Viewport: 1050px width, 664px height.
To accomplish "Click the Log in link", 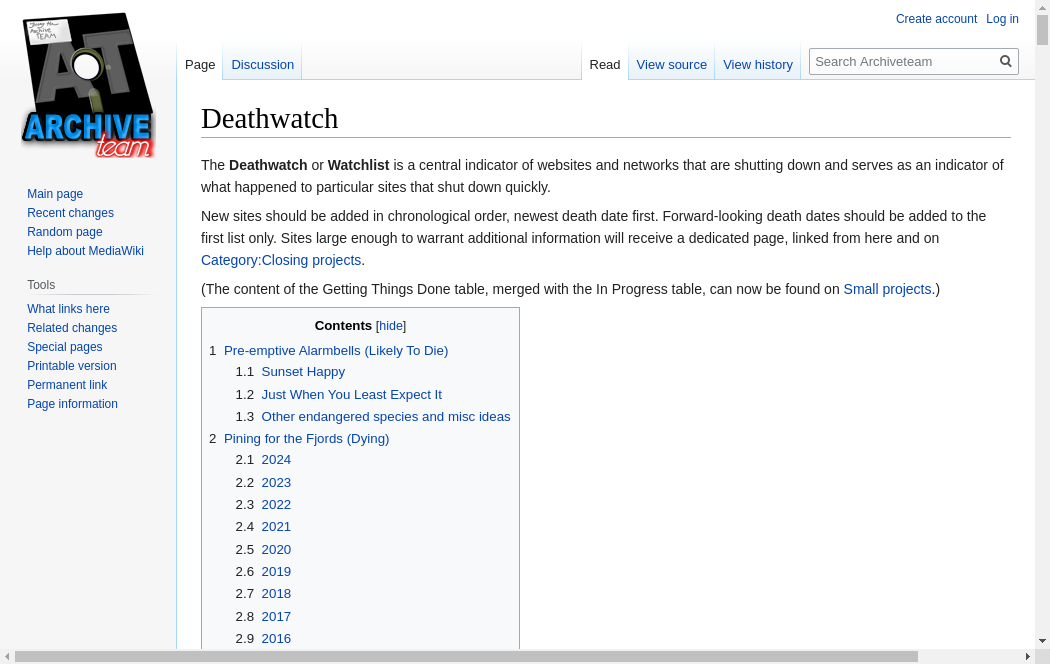I will pyautogui.click(x=1002, y=19).
